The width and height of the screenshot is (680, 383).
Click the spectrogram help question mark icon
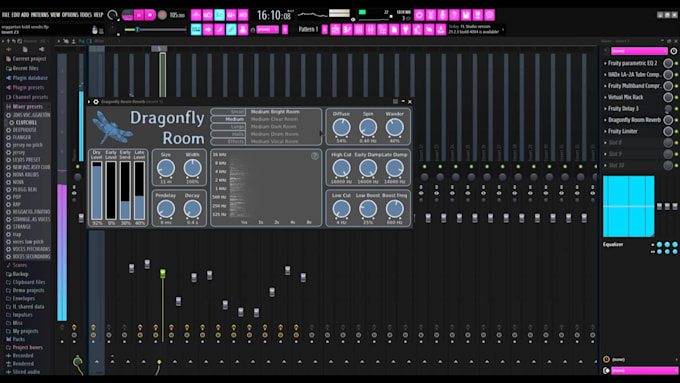point(315,156)
